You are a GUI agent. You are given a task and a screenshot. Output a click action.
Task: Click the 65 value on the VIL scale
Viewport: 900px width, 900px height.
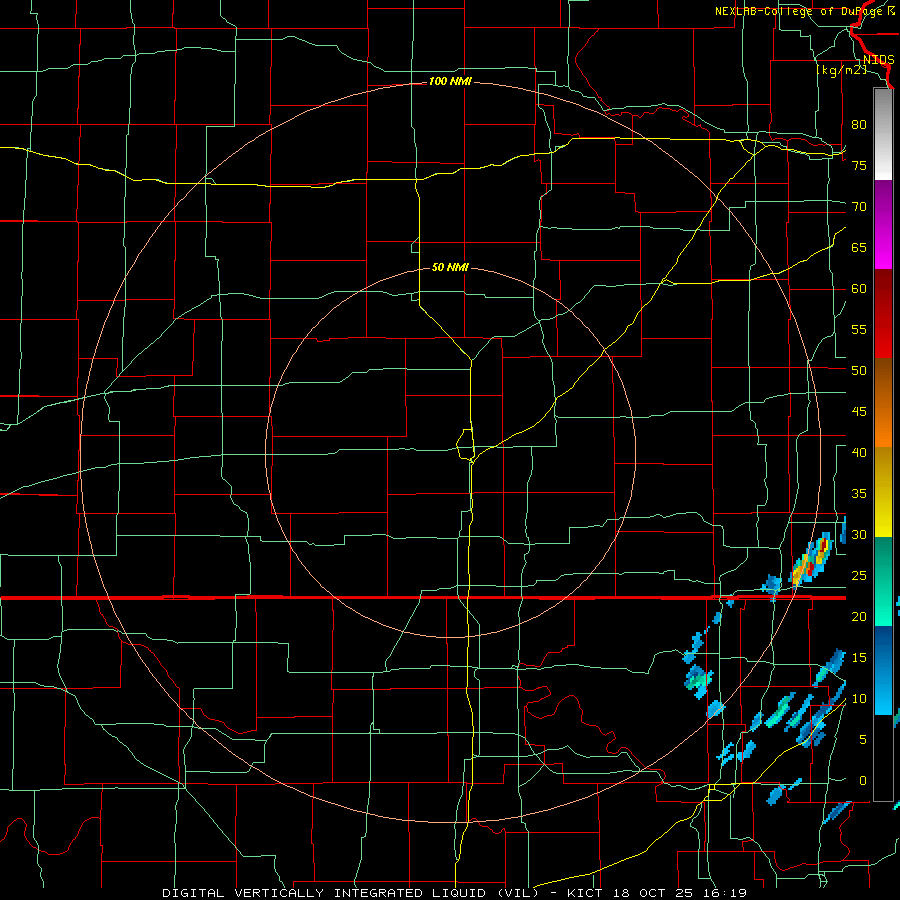click(x=859, y=247)
